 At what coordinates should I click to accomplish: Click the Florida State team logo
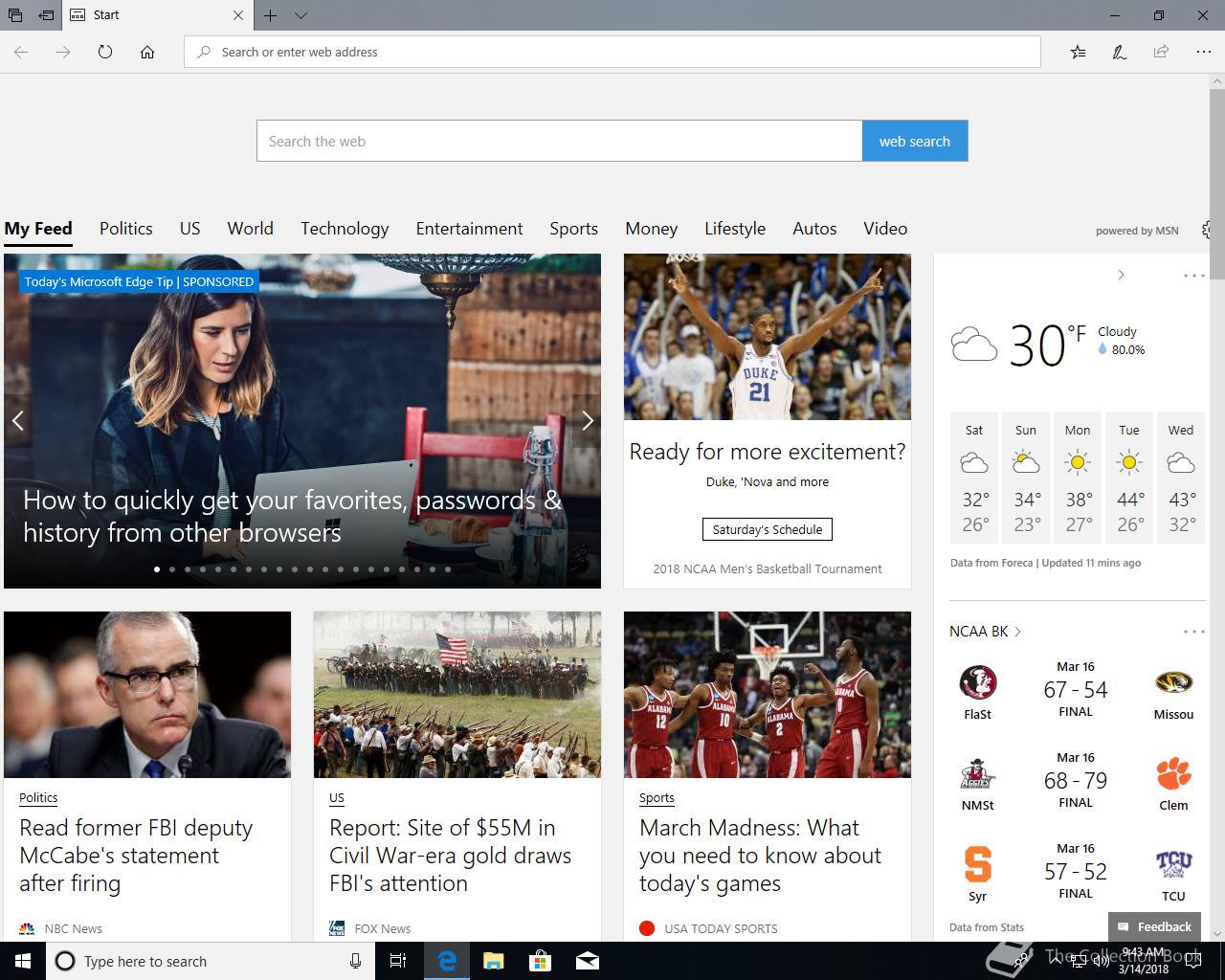point(978,682)
